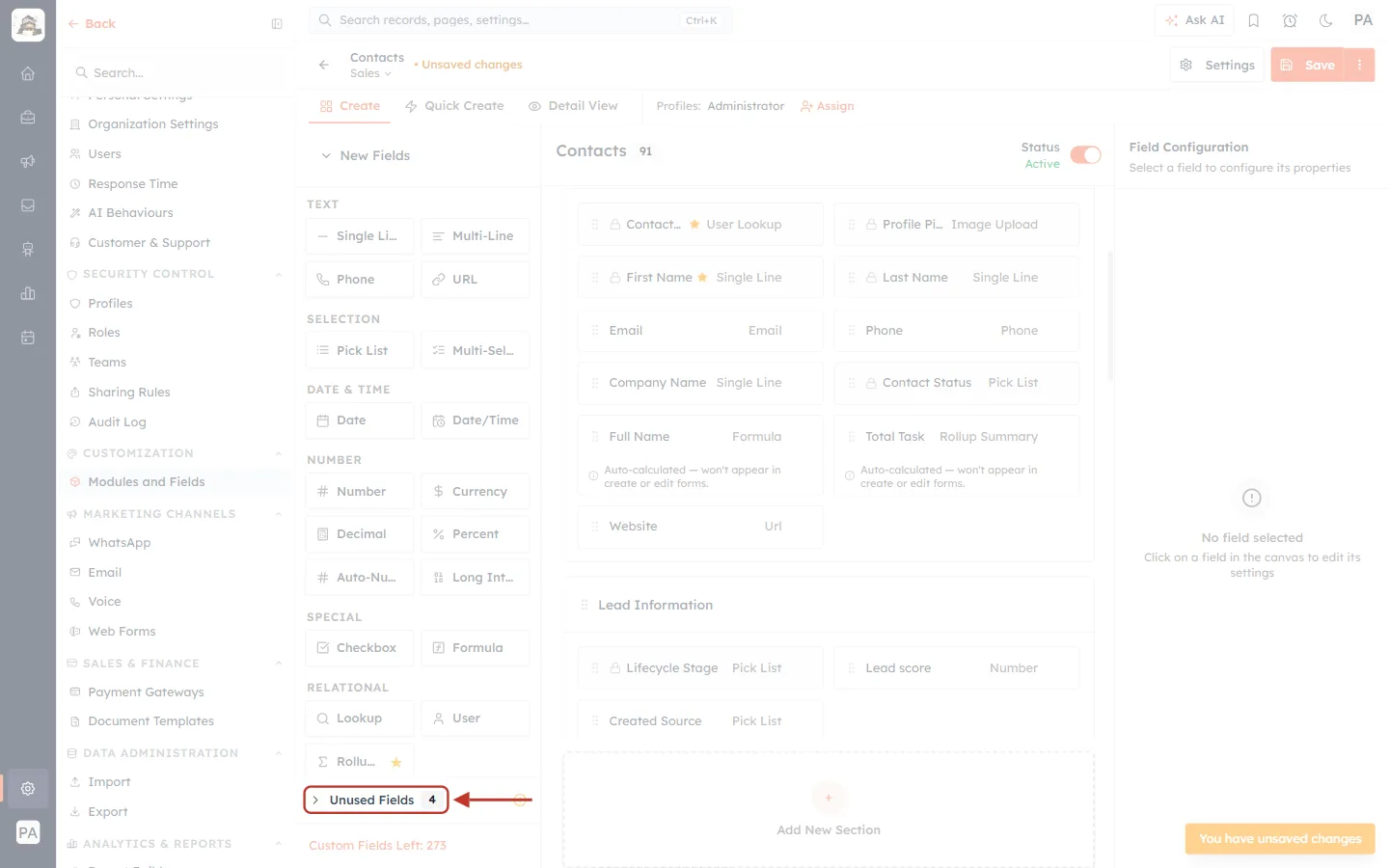Open the PA profile menu top right
This screenshot has height=868, width=1389.
pos(1363,20)
